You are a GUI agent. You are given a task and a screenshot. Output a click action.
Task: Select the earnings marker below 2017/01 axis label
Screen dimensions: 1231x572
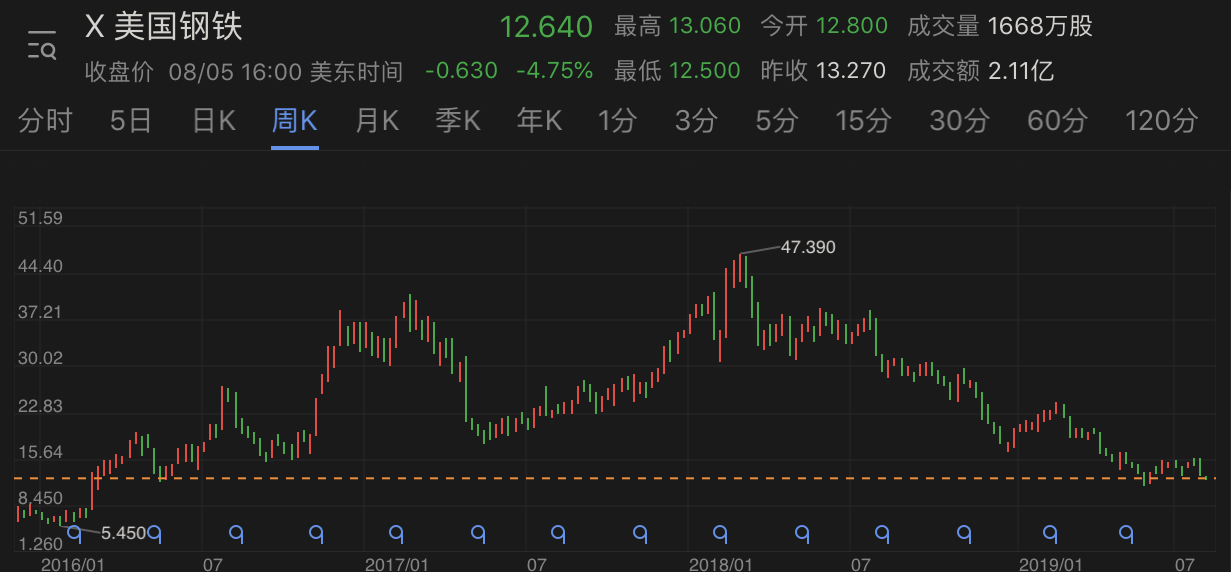(396, 535)
